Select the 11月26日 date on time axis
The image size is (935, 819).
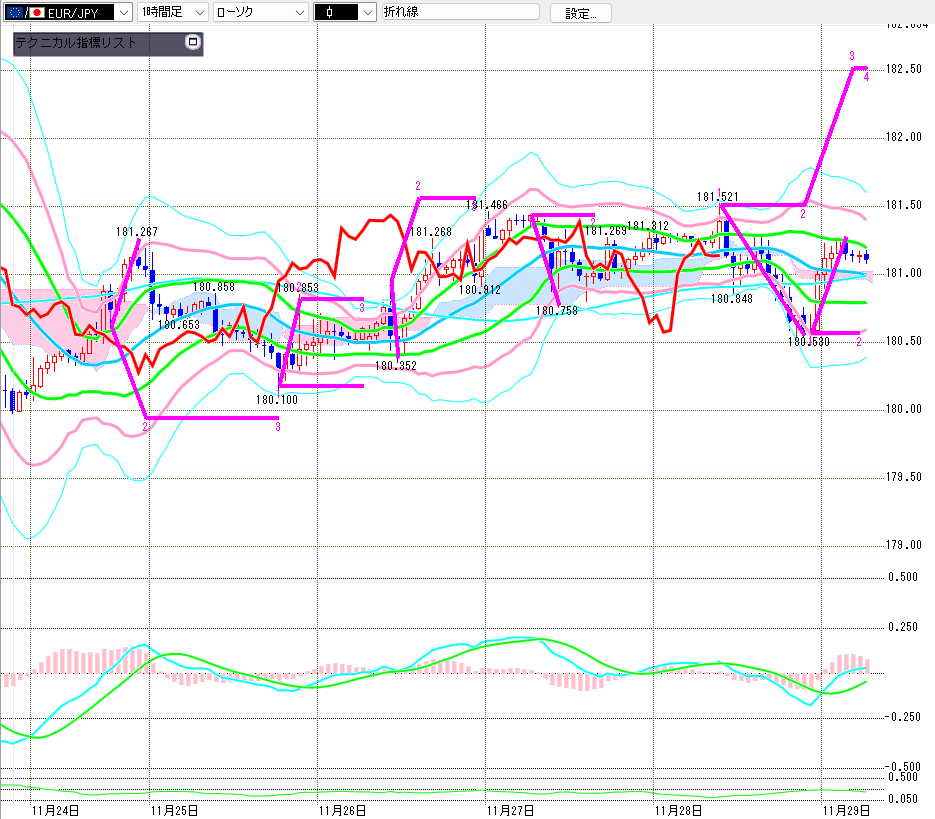point(341,809)
